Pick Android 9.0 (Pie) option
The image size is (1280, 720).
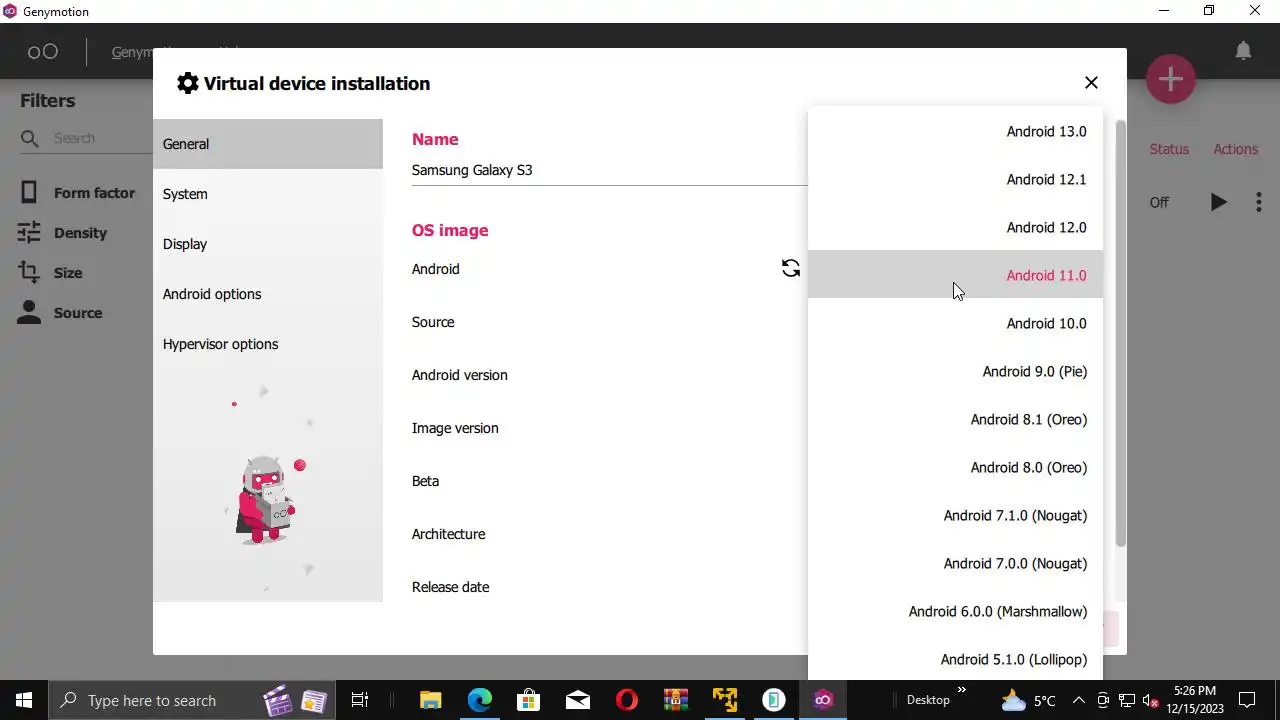coord(955,371)
